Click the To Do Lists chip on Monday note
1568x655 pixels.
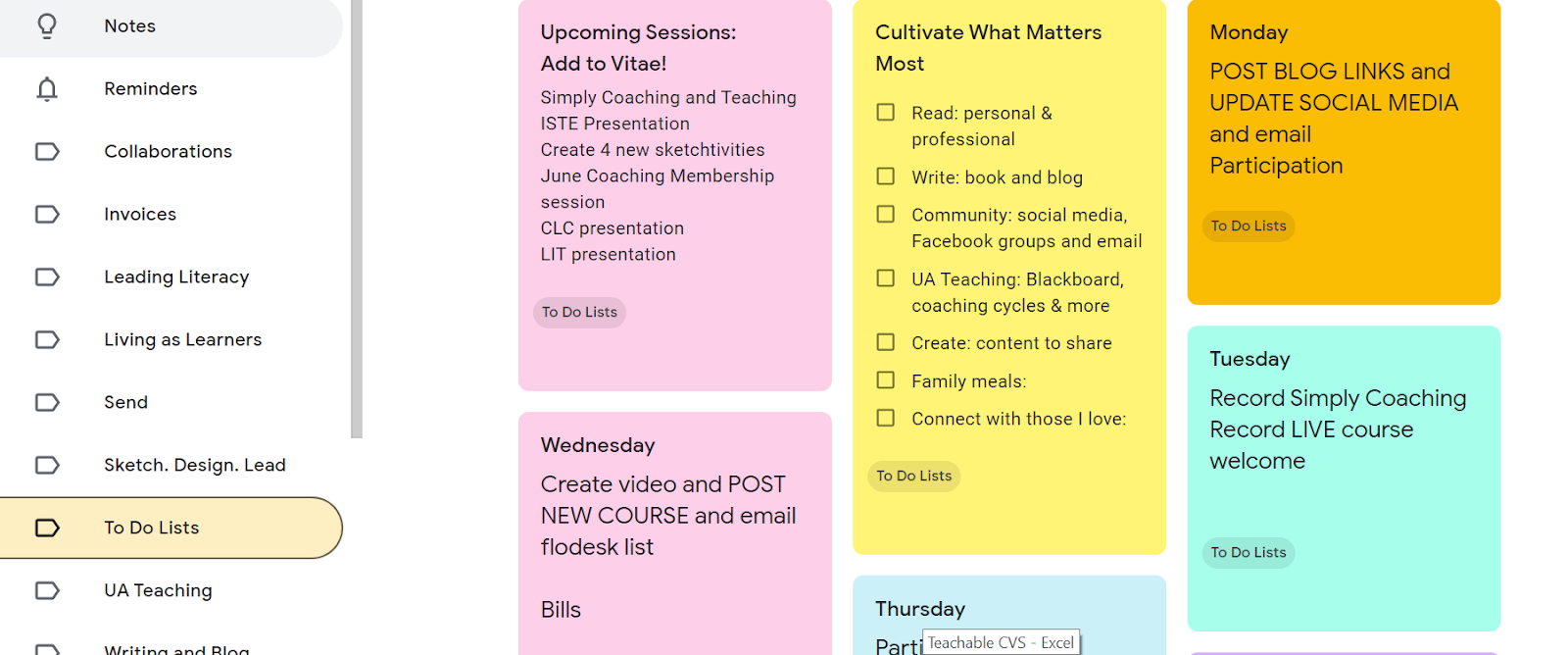pyautogui.click(x=1248, y=226)
